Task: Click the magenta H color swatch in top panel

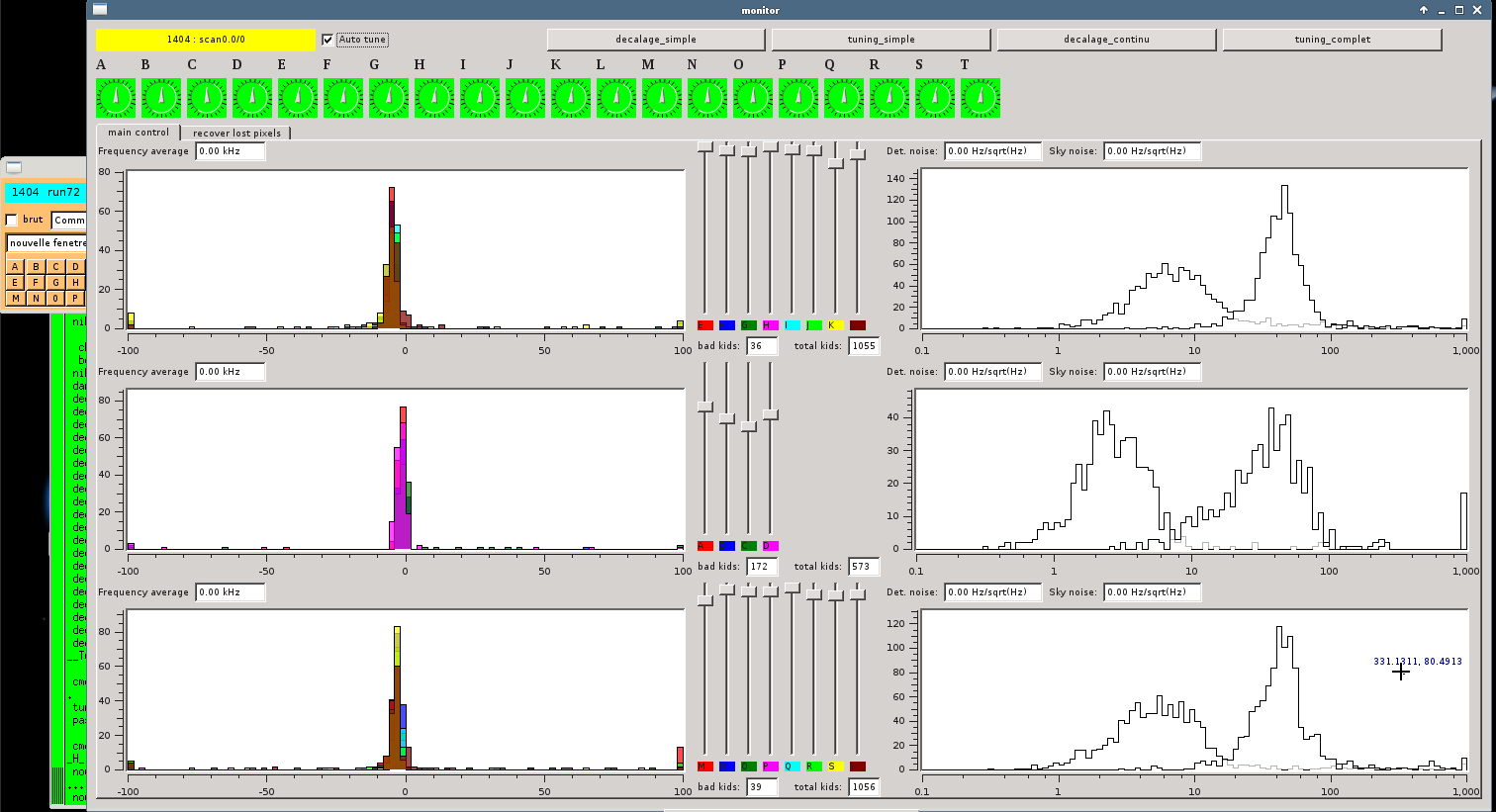Action: coord(770,325)
